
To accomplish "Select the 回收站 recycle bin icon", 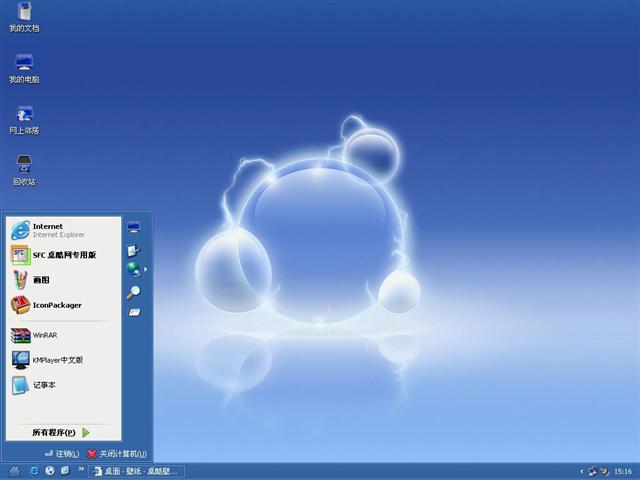I will (24, 171).
